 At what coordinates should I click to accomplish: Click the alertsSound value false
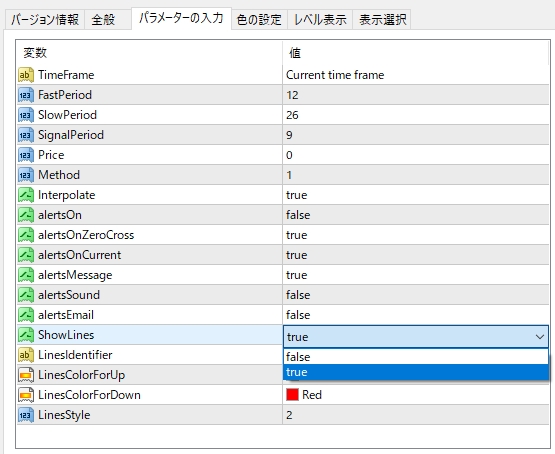(298, 295)
